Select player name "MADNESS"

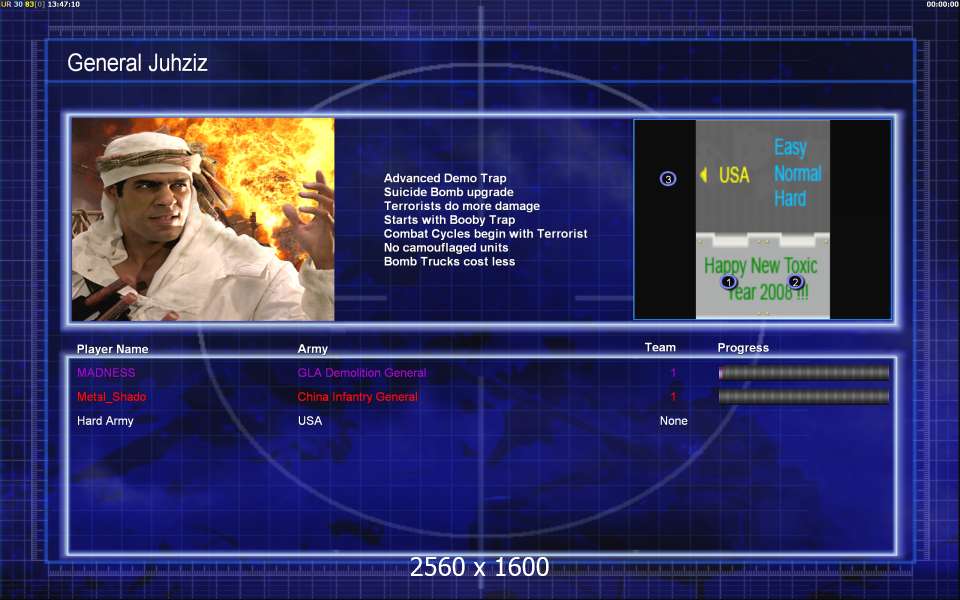pos(106,372)
